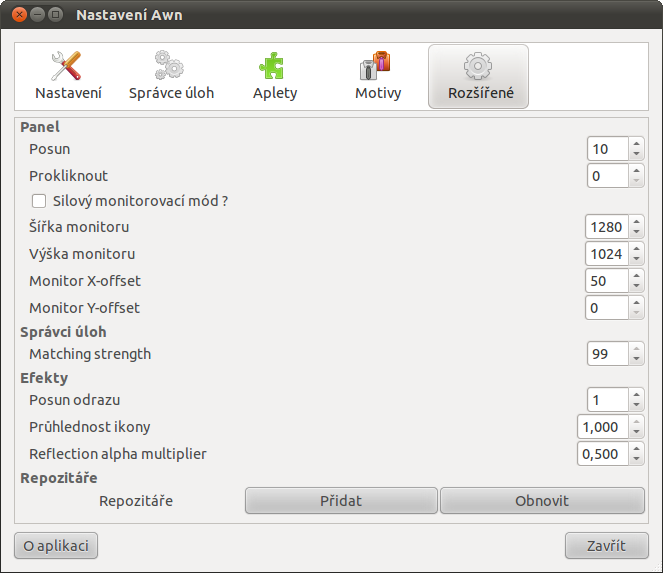Close the Nastavení Awn window
The image size is (663, 573).
19,15
